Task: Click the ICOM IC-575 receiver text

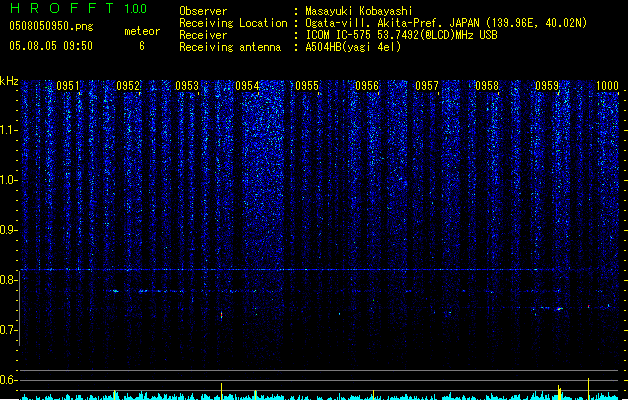Action: [401, 35]
